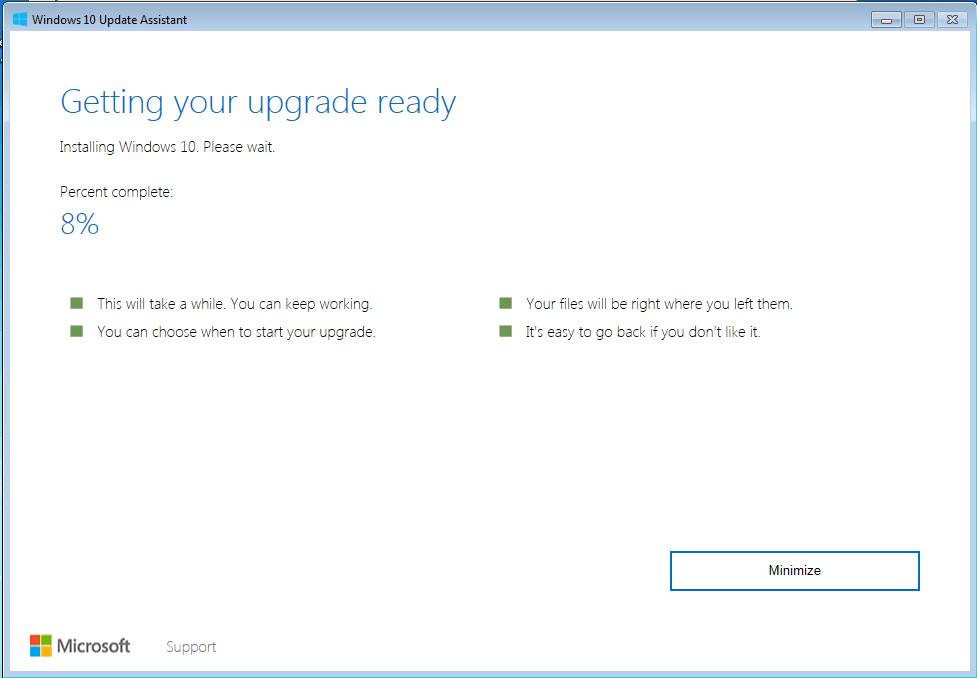Click 'Installing Windows 10. Please wait.' text
Viewport: 977px width, 678px height.
point(167,147)
